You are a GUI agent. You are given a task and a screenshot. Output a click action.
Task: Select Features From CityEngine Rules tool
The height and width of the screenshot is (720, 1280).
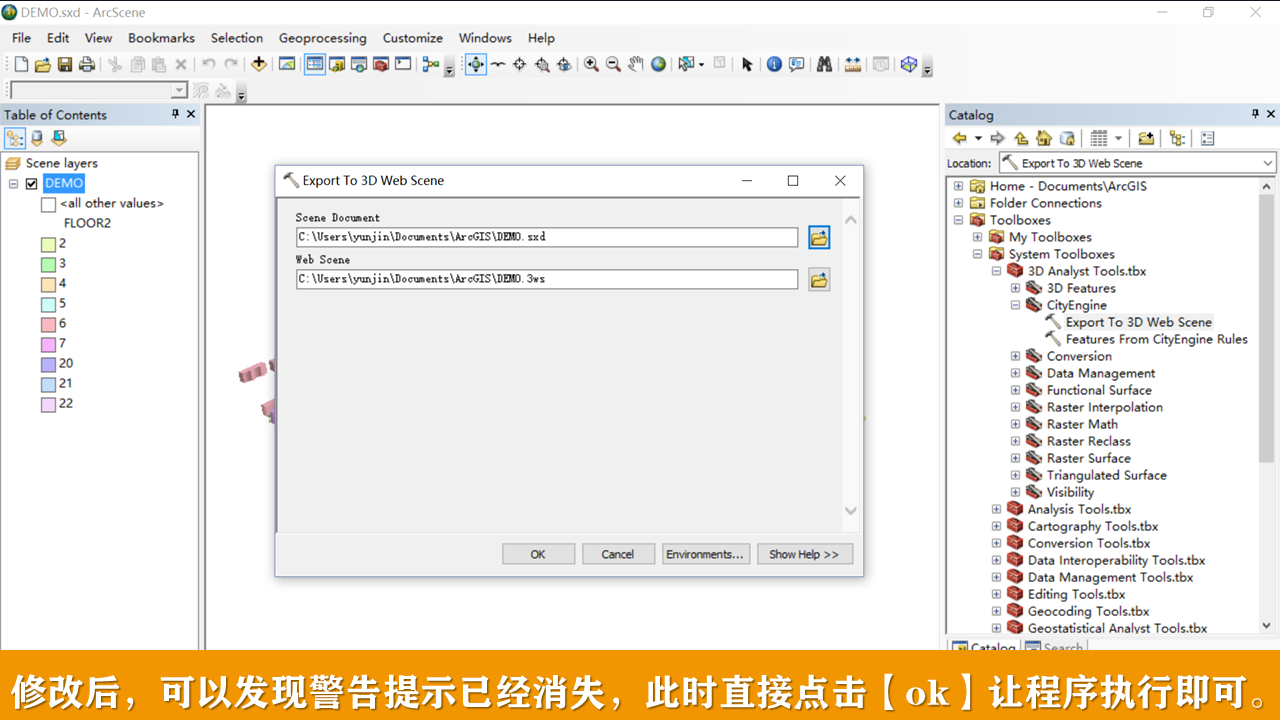pos(1156,339)
